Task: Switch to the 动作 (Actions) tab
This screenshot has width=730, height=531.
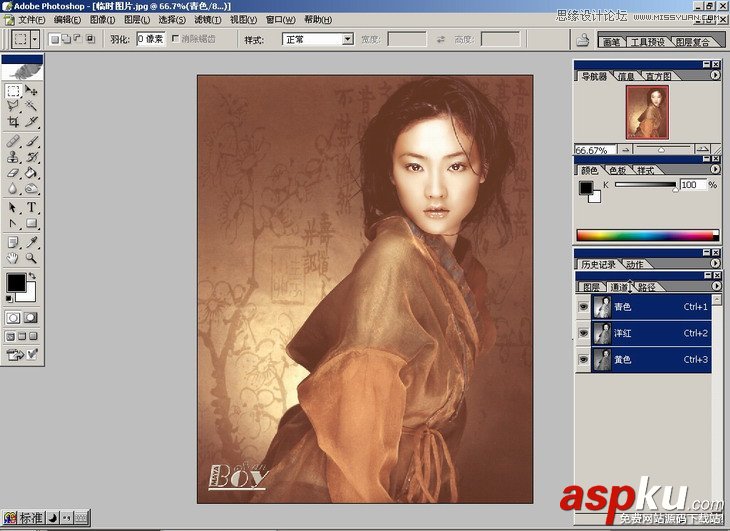Action: click(x=634, y=264)
